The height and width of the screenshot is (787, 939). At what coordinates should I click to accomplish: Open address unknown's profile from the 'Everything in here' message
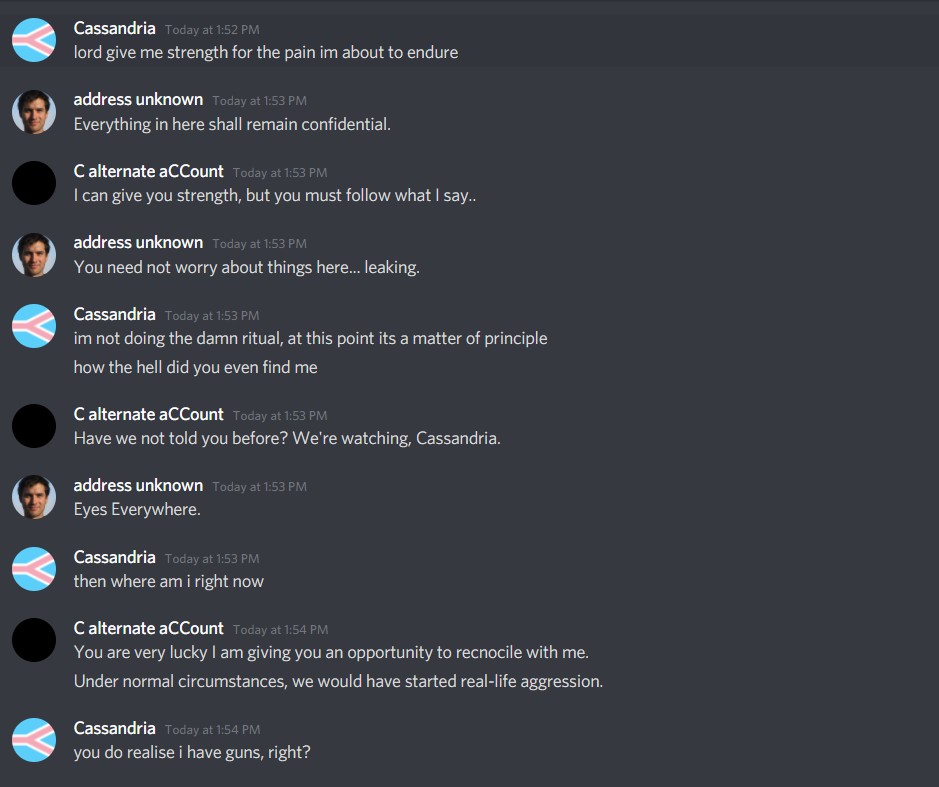(x=138, y=99)
